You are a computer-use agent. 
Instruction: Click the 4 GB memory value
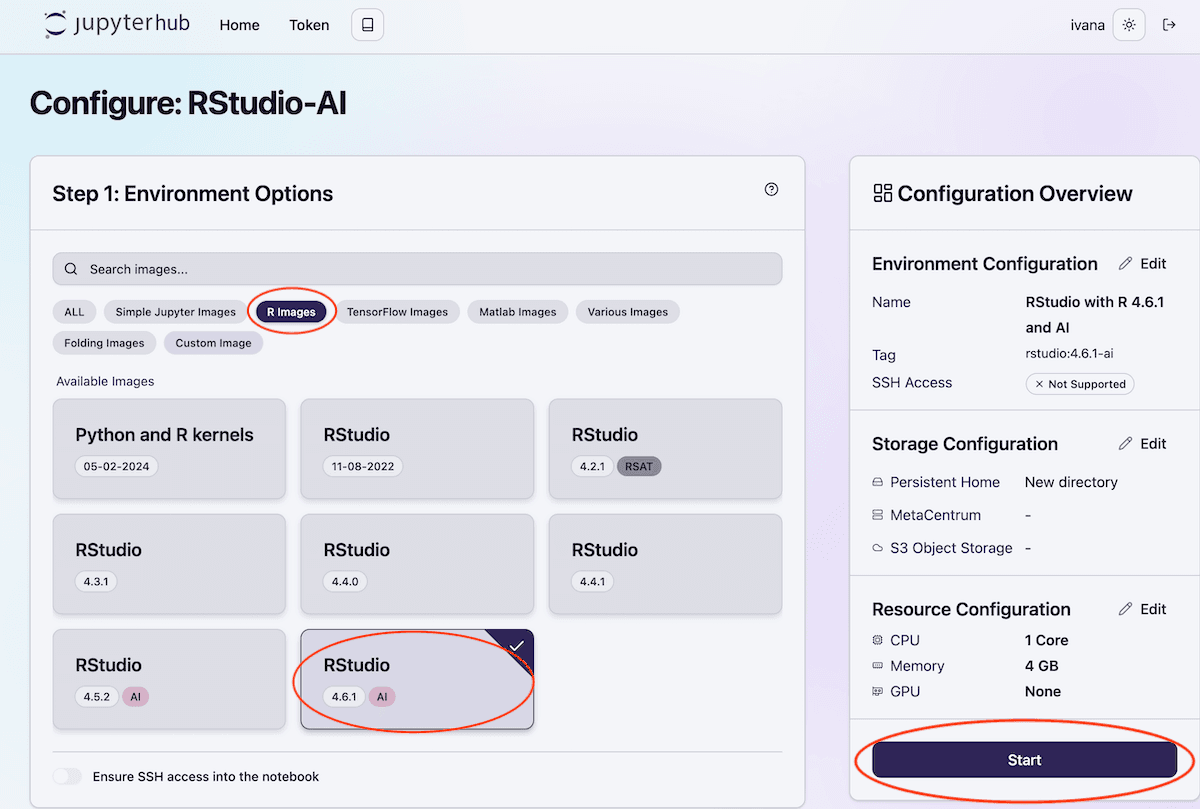pos(1041,666)
